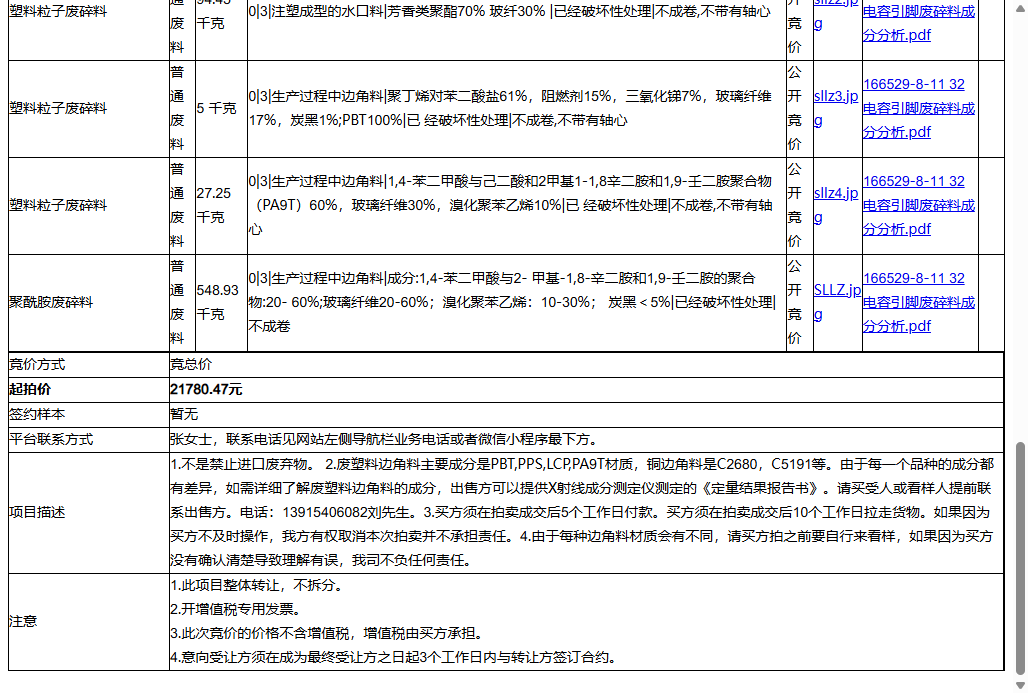Click the phone number 13915406082刘先生
The width and height of the screenshot is (1028, 693).
351,512
